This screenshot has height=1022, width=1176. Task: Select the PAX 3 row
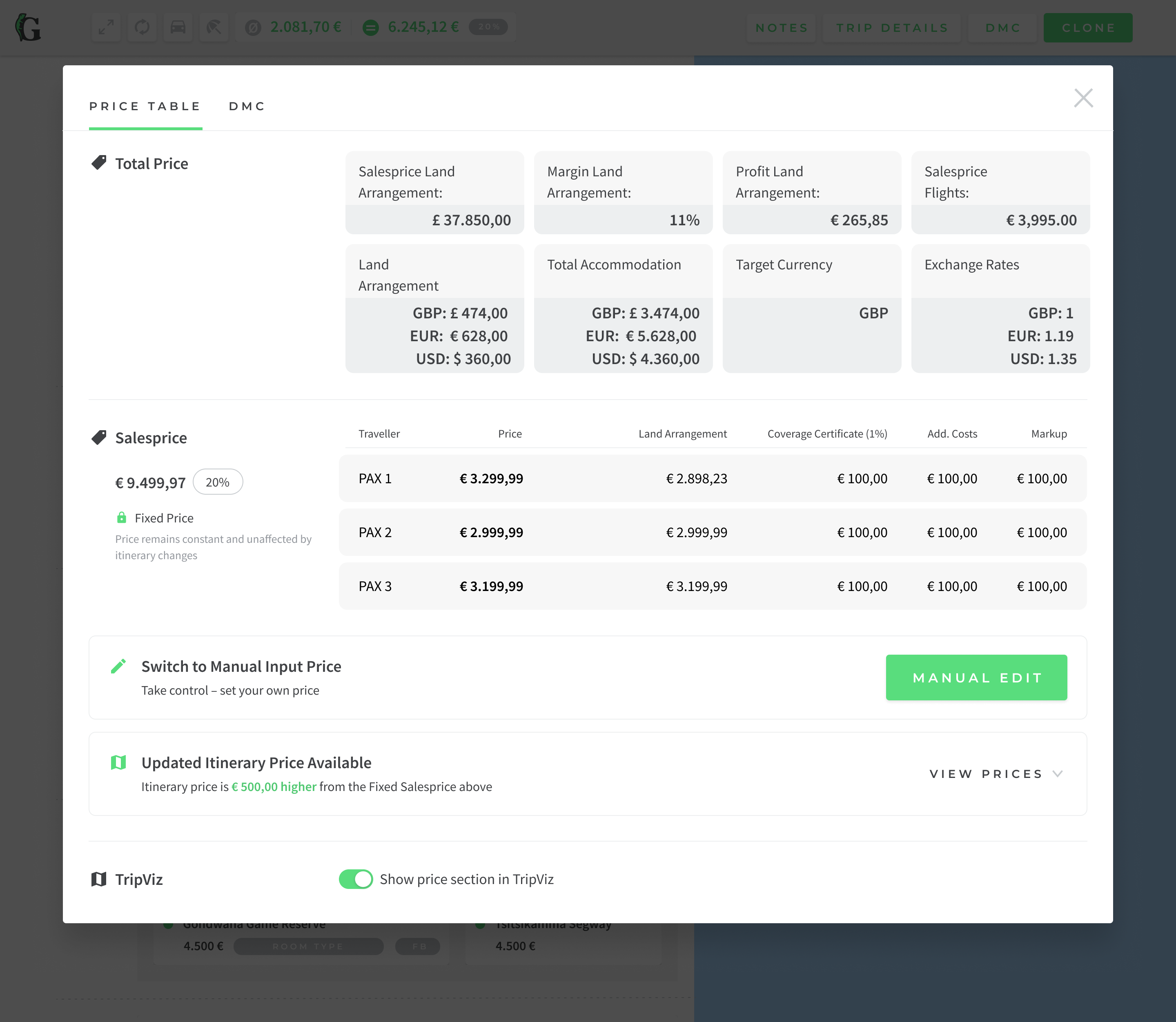pos(713,586)
